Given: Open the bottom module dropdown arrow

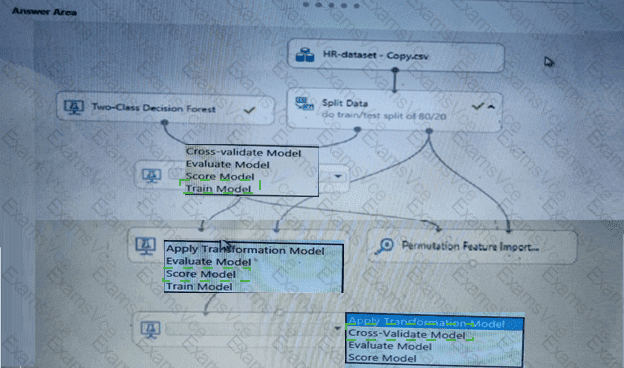Looking at the screenshot, I should click(337, 329).
